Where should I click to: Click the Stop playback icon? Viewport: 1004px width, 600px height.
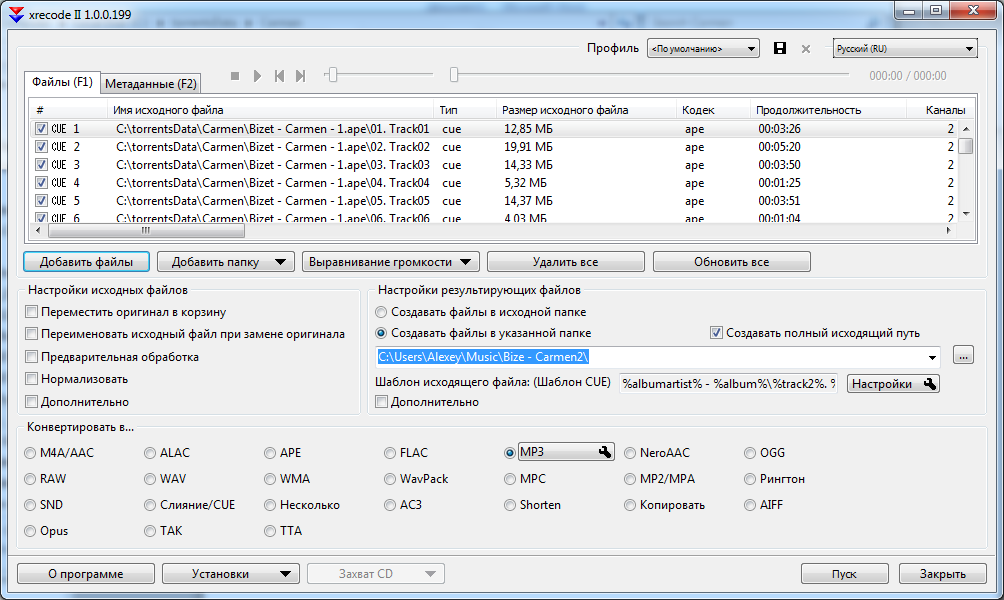coord(235,76)
